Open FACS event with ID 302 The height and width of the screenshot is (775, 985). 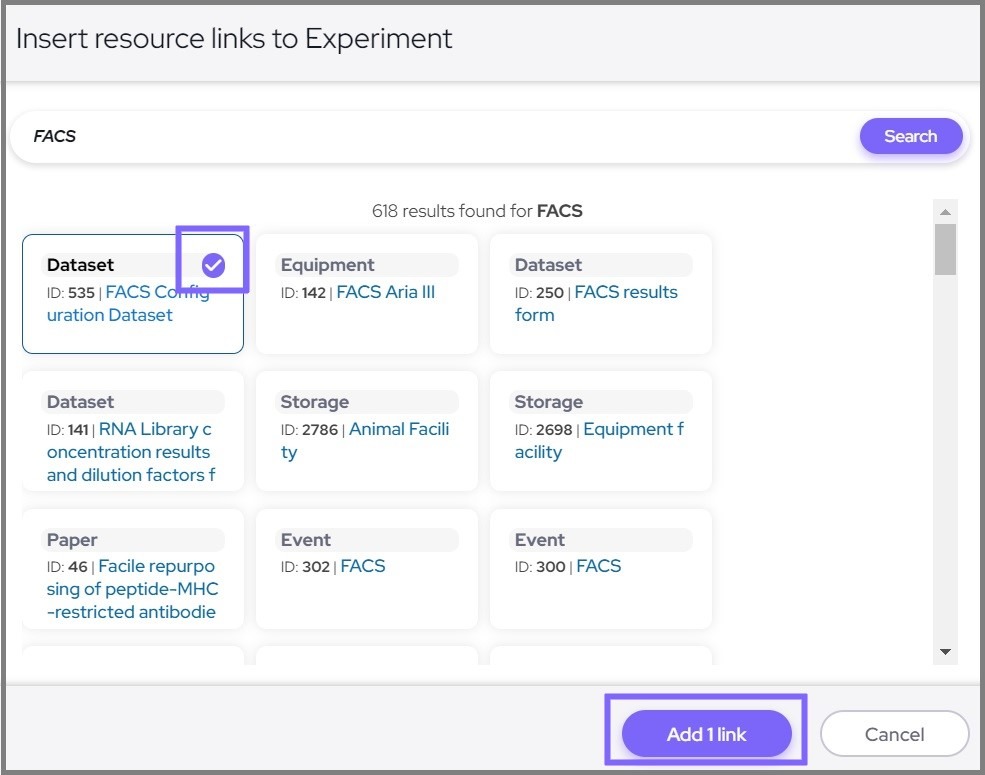click(x=362, y=566)
